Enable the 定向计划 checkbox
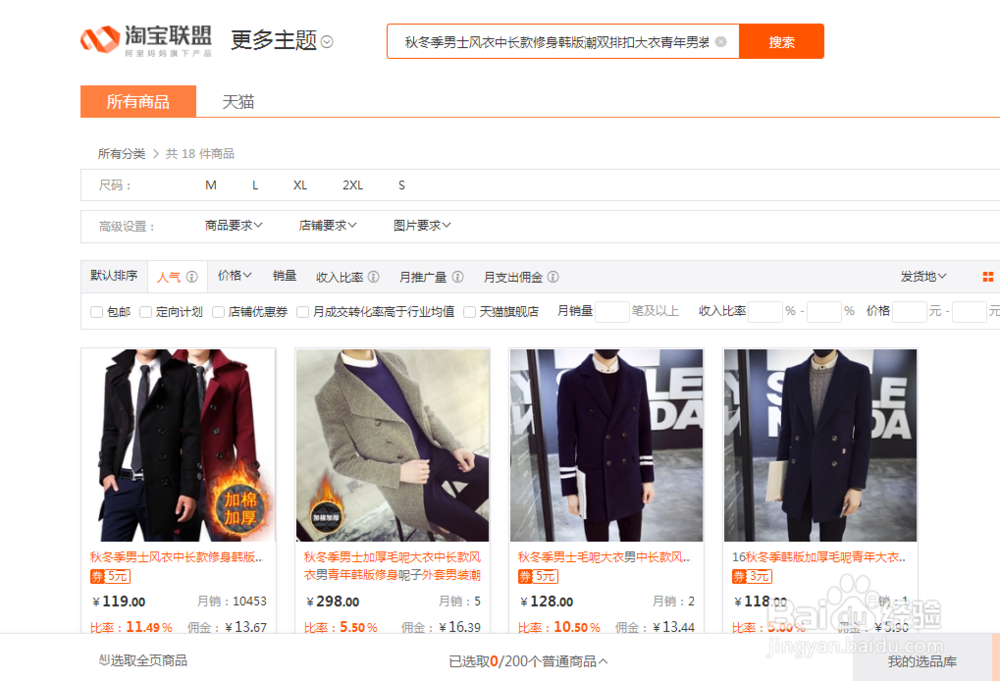The width and height of the screenshot is (1000, 681). [145, 312]
